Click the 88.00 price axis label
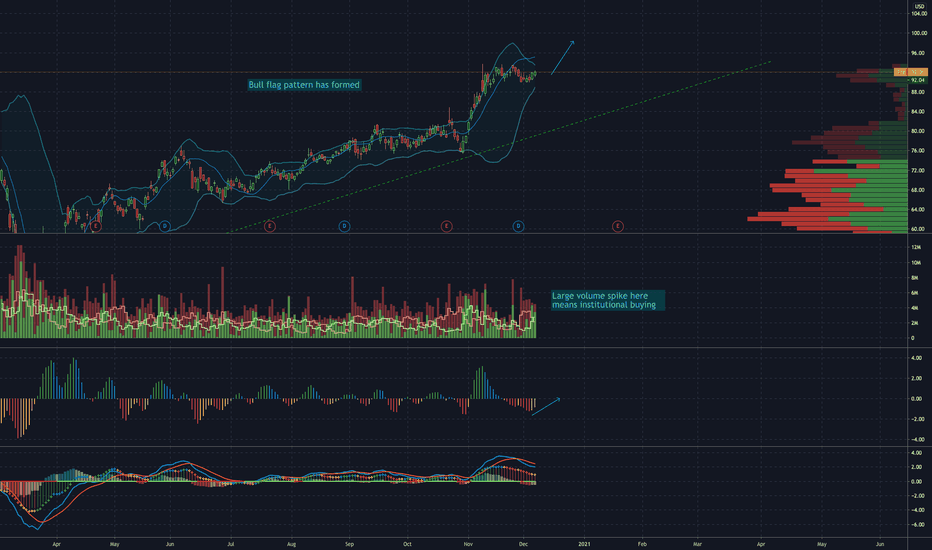Viewport: 932px width, 550px height. tap(918, 92)
